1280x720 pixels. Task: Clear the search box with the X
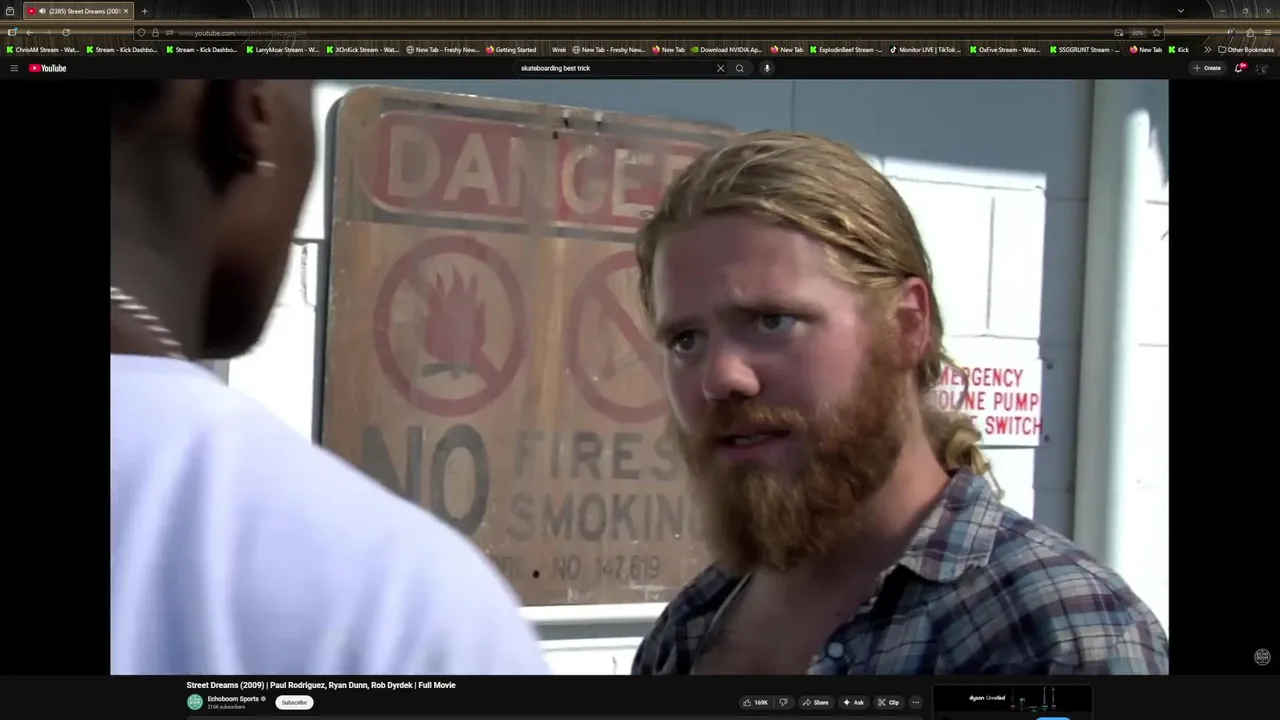click(x=720, y=68)
